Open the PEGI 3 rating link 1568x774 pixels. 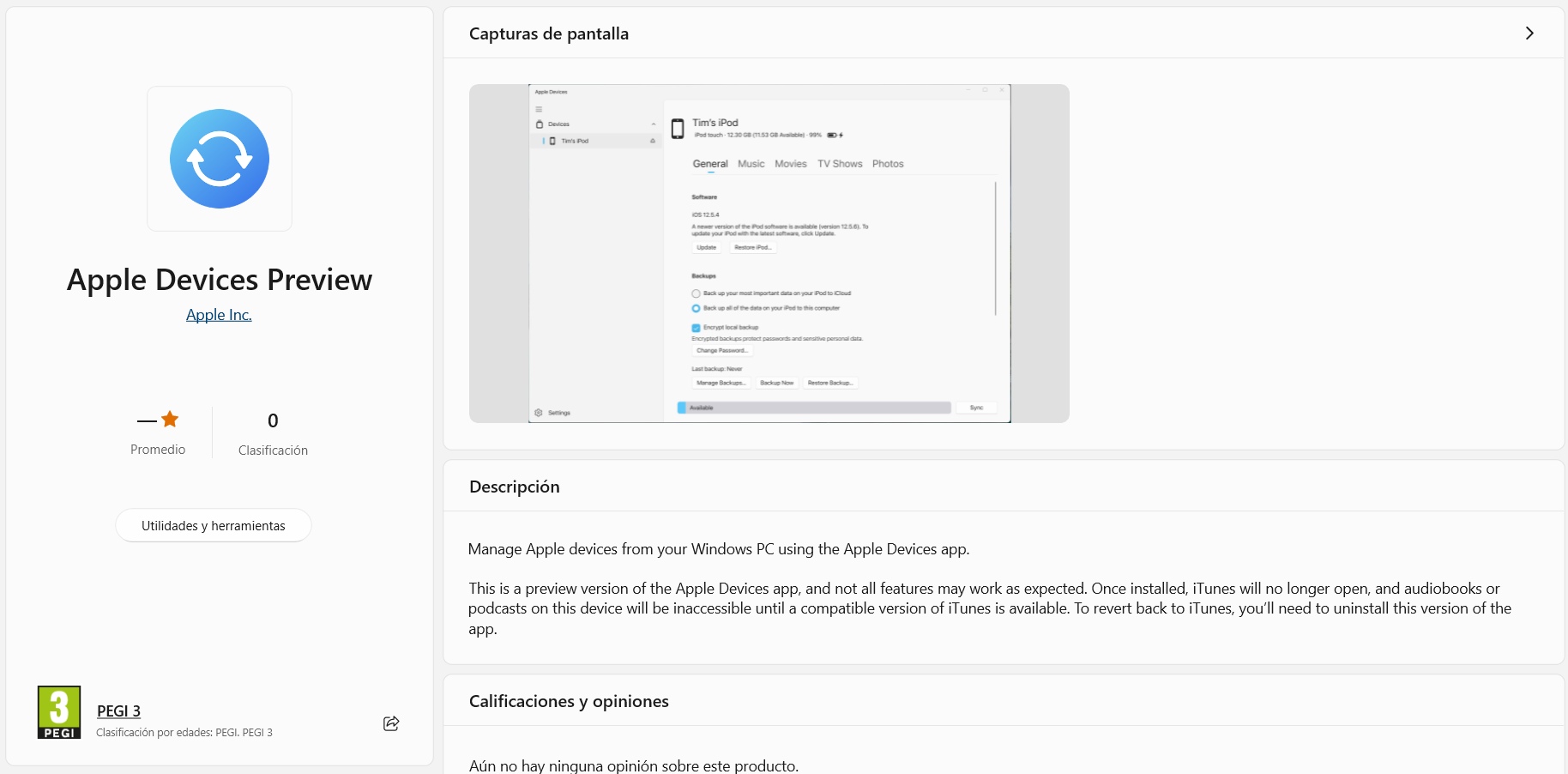tap(118, 711)
